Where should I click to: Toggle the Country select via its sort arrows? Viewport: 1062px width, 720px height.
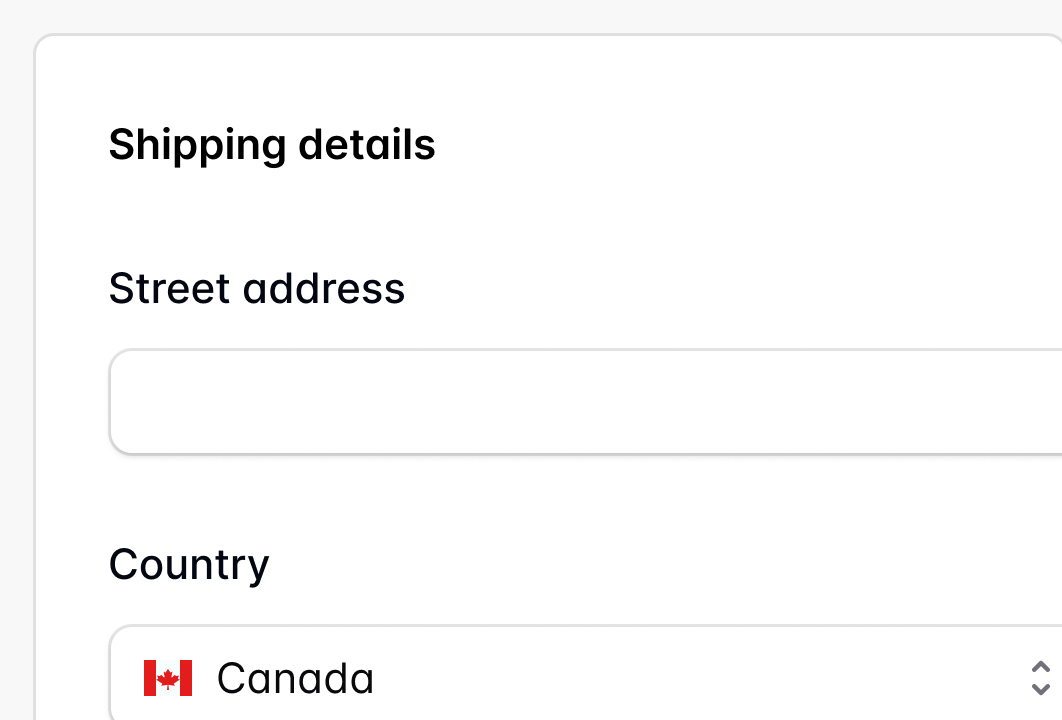pos(1040,678)
